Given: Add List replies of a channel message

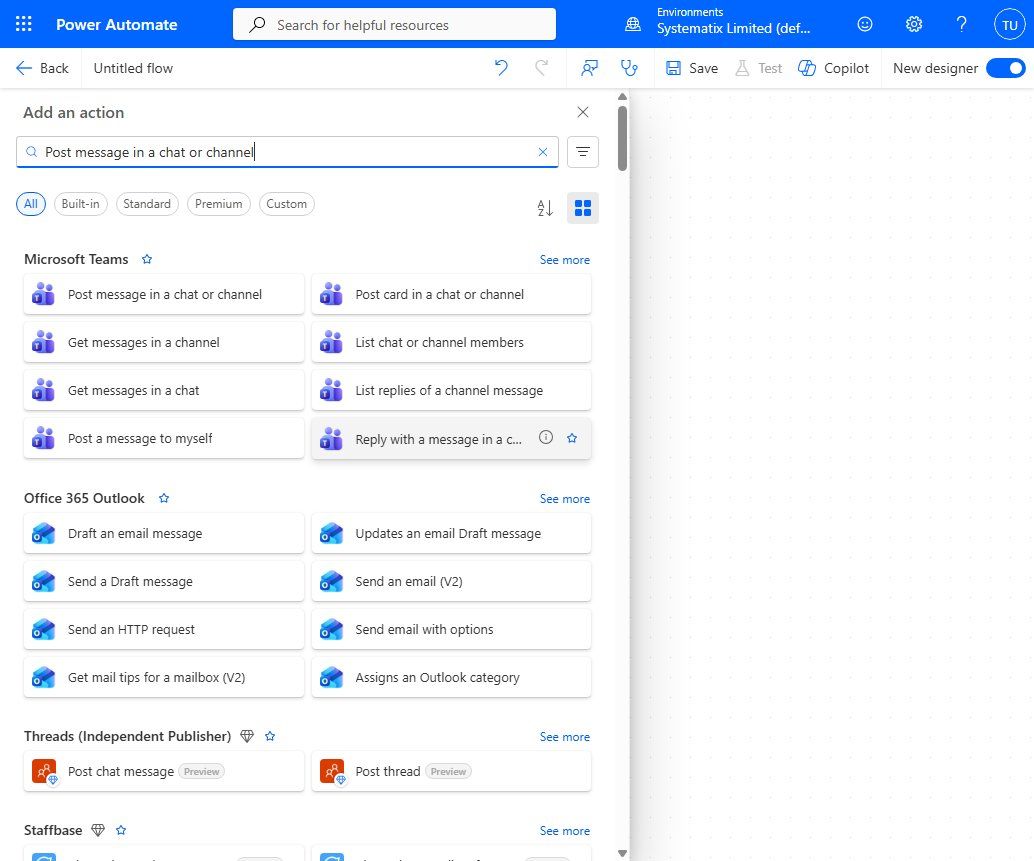Looking at the screenshot, I should pos(451,390).
